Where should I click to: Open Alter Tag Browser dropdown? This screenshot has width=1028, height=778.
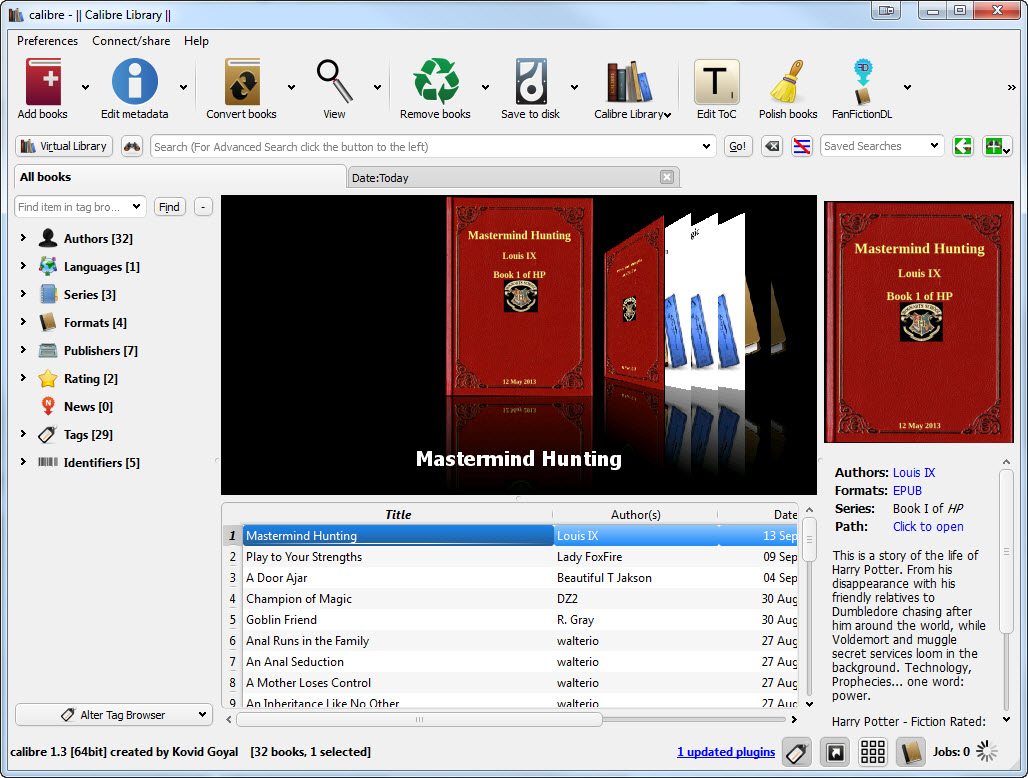coord(113,715)
